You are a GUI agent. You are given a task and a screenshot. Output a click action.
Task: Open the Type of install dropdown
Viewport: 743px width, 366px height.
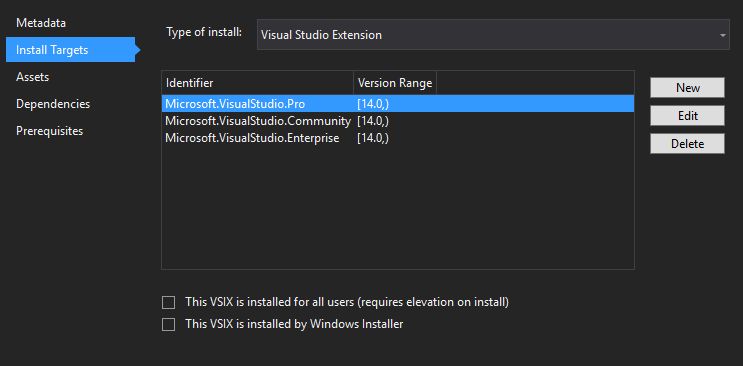(493, 35)
